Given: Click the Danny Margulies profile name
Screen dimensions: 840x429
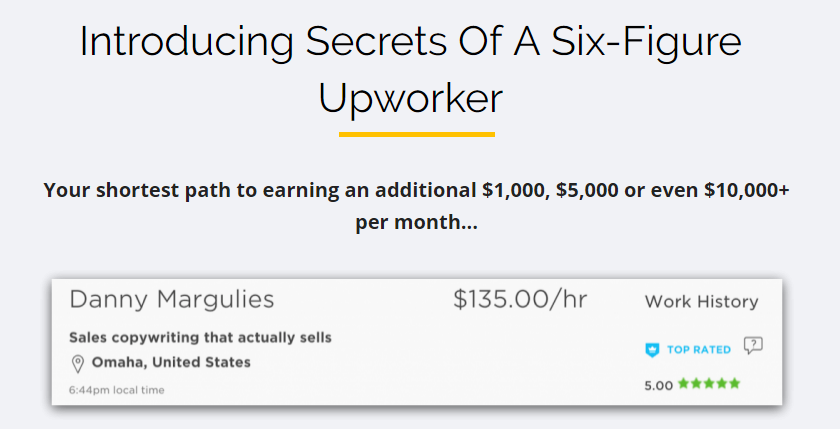Looking at the screenshot, I should [171, 299].
